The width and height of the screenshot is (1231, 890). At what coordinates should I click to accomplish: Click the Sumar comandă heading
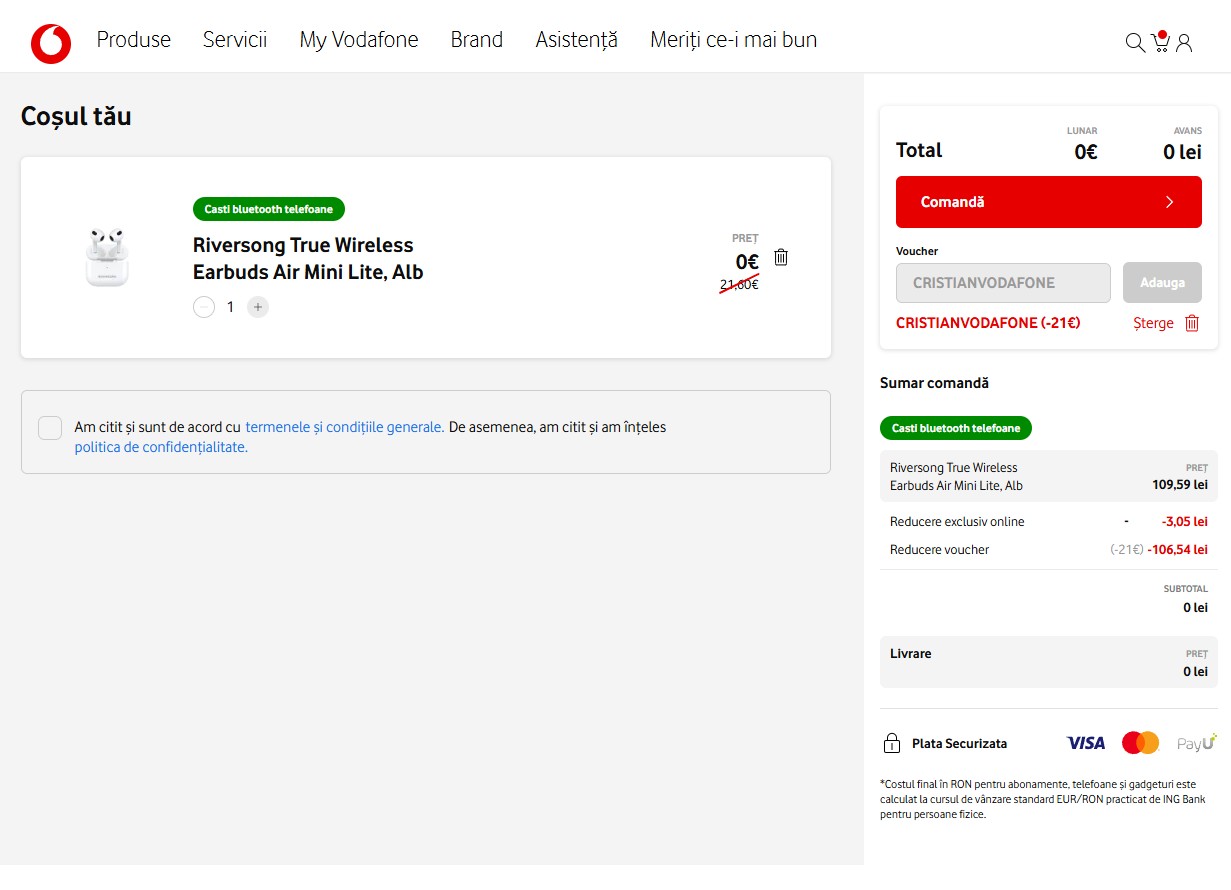(x=934, y=383)
